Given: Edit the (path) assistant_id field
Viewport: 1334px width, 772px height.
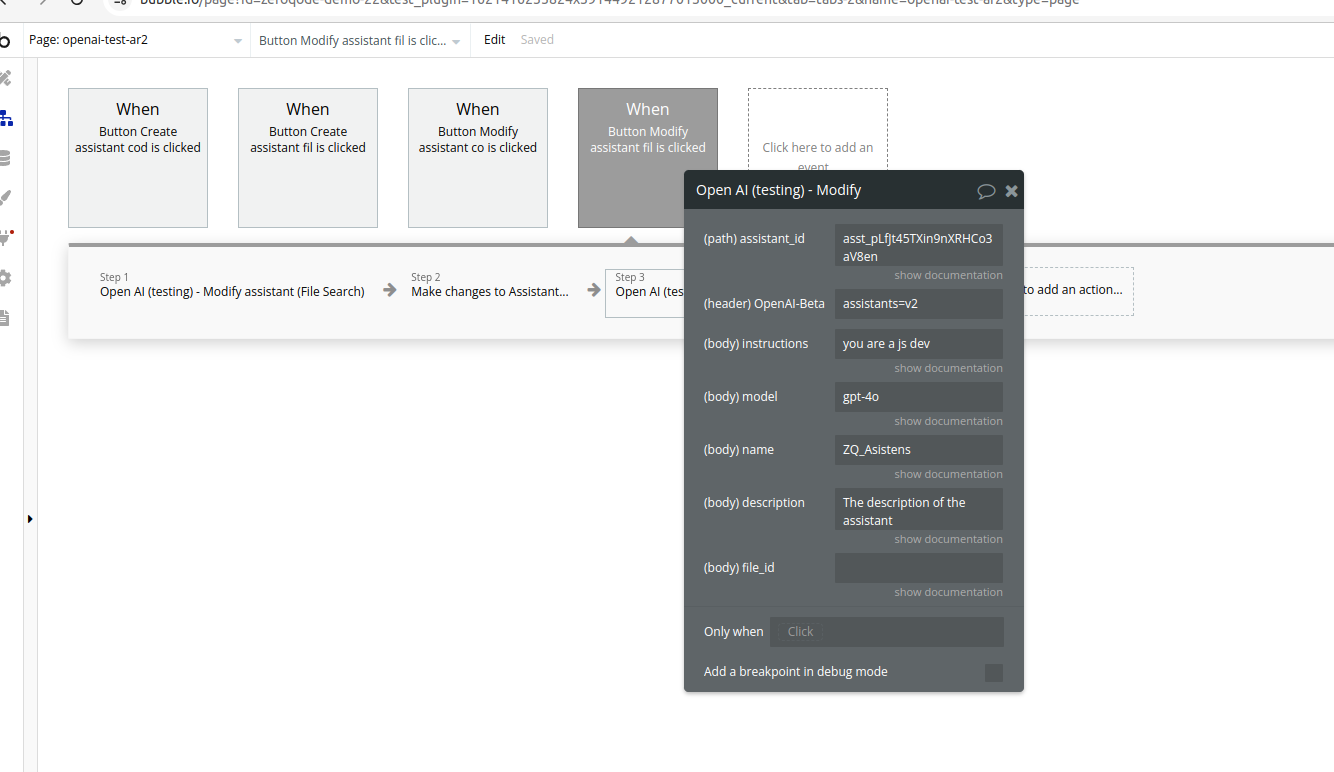Looking at the screenshot, I should pyautogui.click(x=918, y=245).
